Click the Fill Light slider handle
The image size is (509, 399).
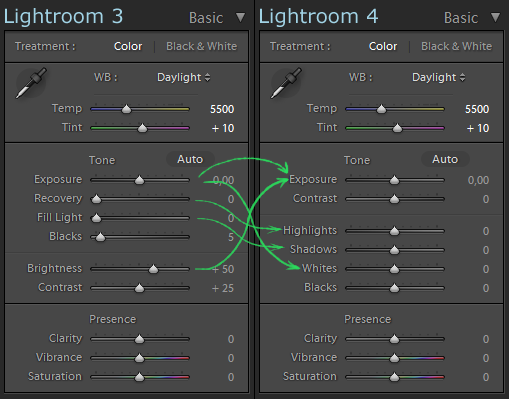pos(96,218)
